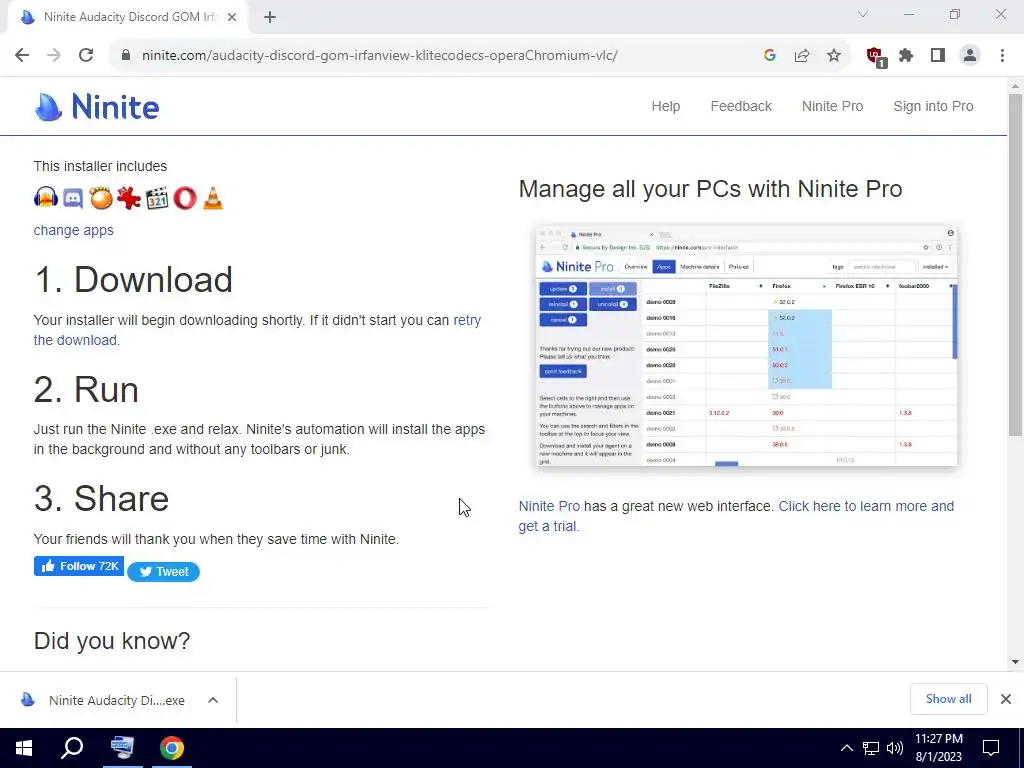Image resolution: width=1024 pixels, height=768 pixels.
Task: Click Sign into Pro
Action: pyautogui.click(x=933, y=106)
